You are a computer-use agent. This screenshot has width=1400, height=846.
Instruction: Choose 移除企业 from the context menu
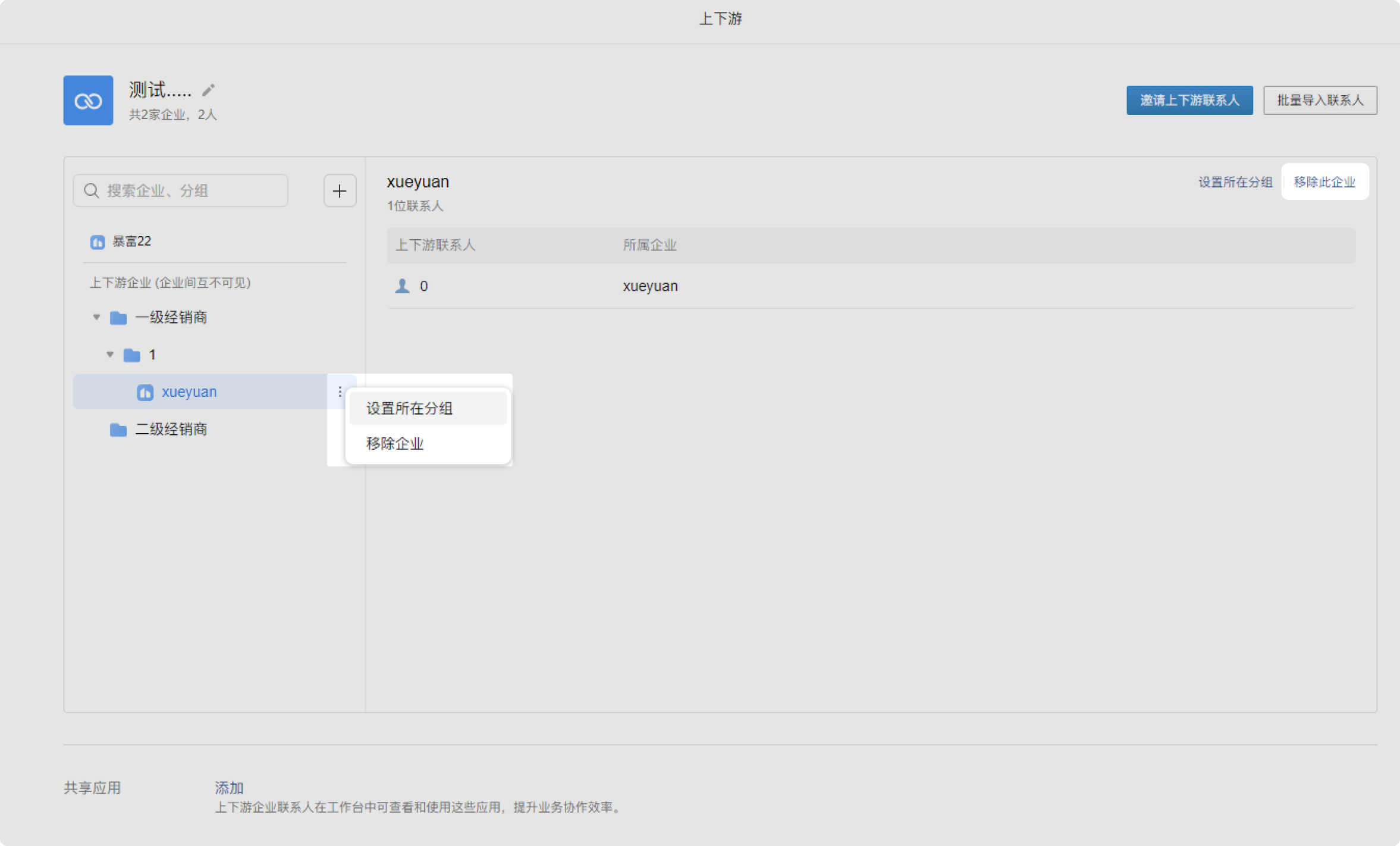click(x=428, y=443)
